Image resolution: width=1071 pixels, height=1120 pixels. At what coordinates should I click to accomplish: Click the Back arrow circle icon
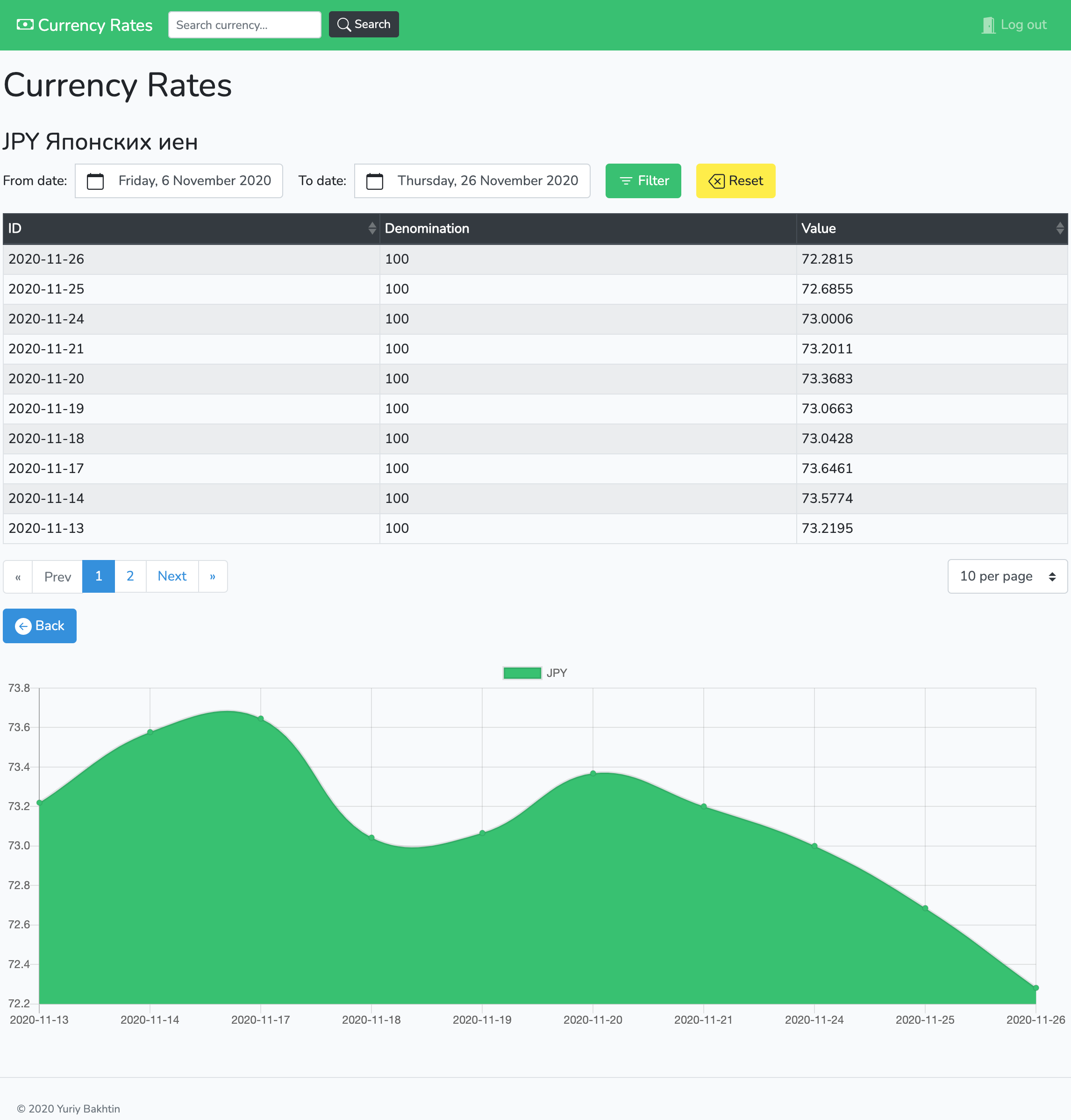click(x=23, y=626)
